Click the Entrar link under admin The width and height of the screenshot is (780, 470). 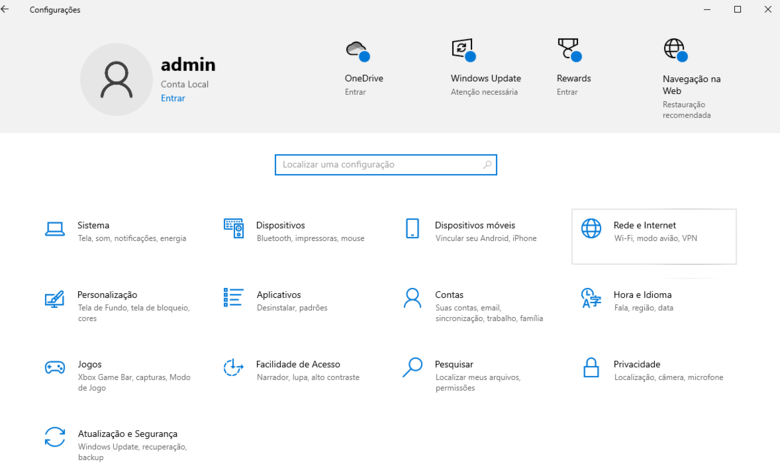pos(172,98)
